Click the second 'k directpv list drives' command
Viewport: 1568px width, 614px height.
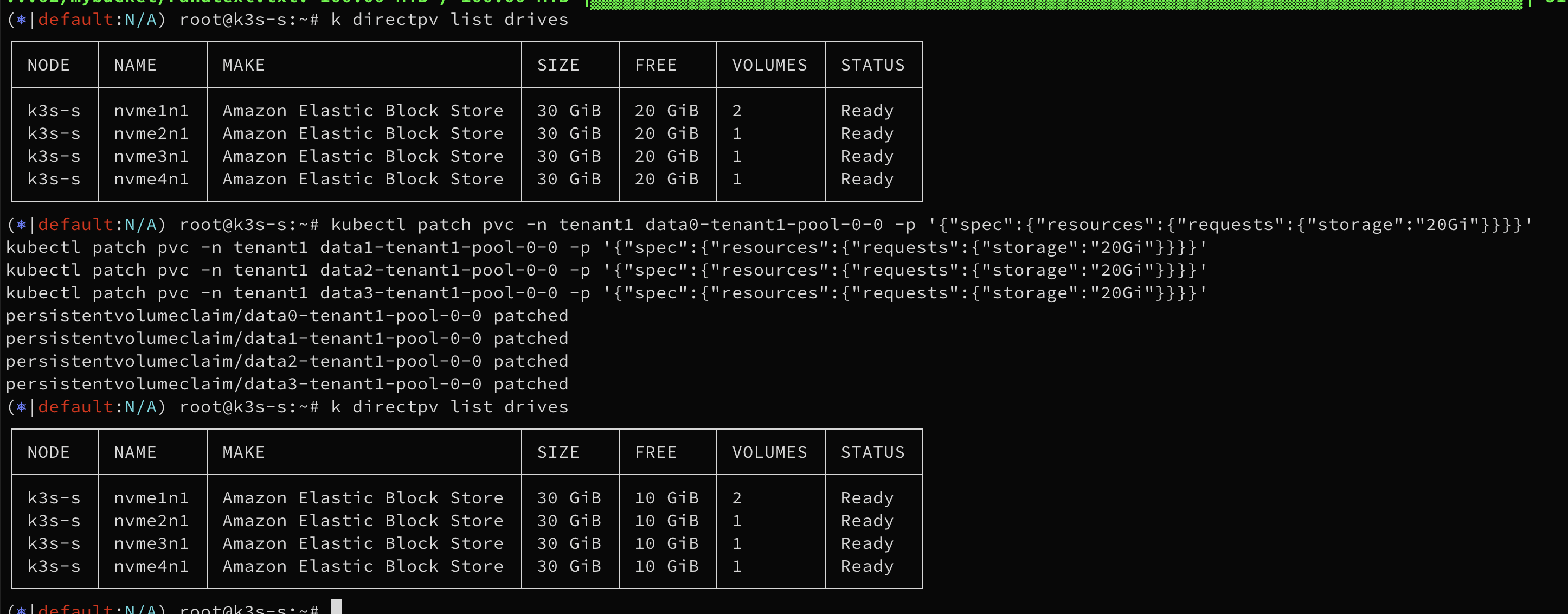click(x=449, y=407)
